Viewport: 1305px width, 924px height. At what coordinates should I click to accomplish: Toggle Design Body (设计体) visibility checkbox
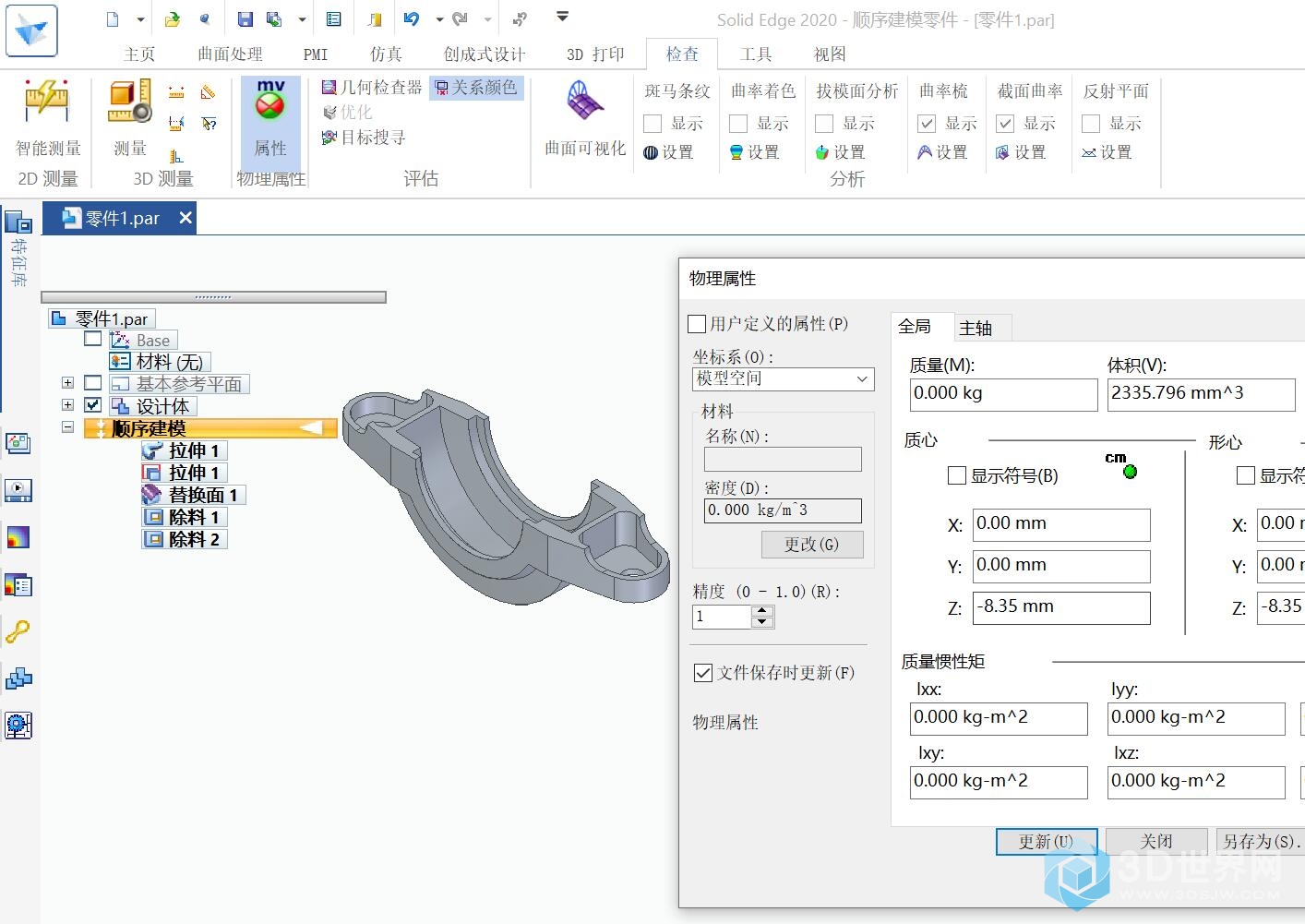(x=93, y=404)
